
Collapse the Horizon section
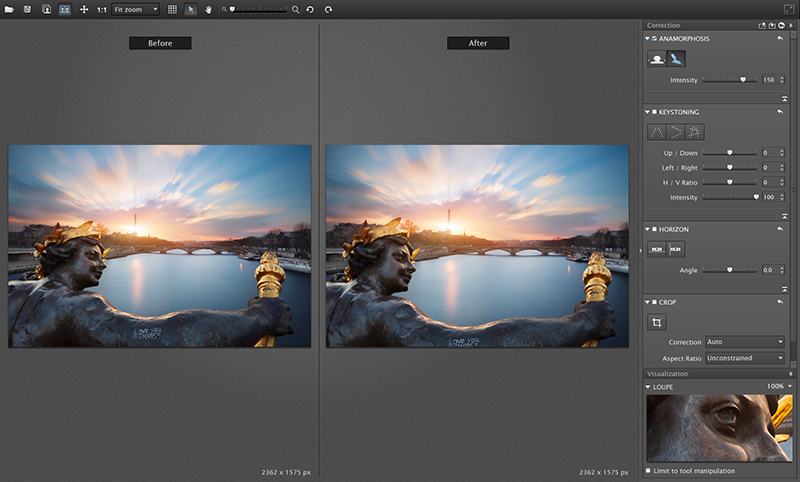click(648, 229)
